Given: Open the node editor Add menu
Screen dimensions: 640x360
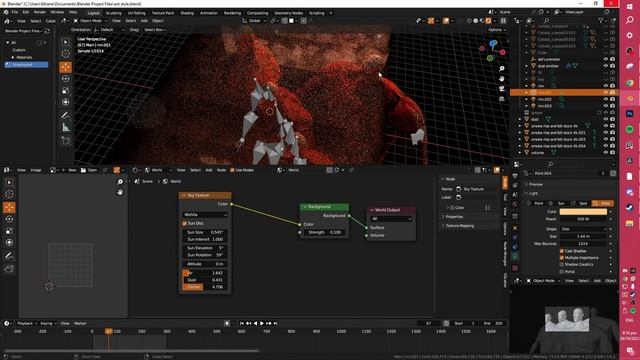Looking at the screenshot, I should [x=209, y=170].
